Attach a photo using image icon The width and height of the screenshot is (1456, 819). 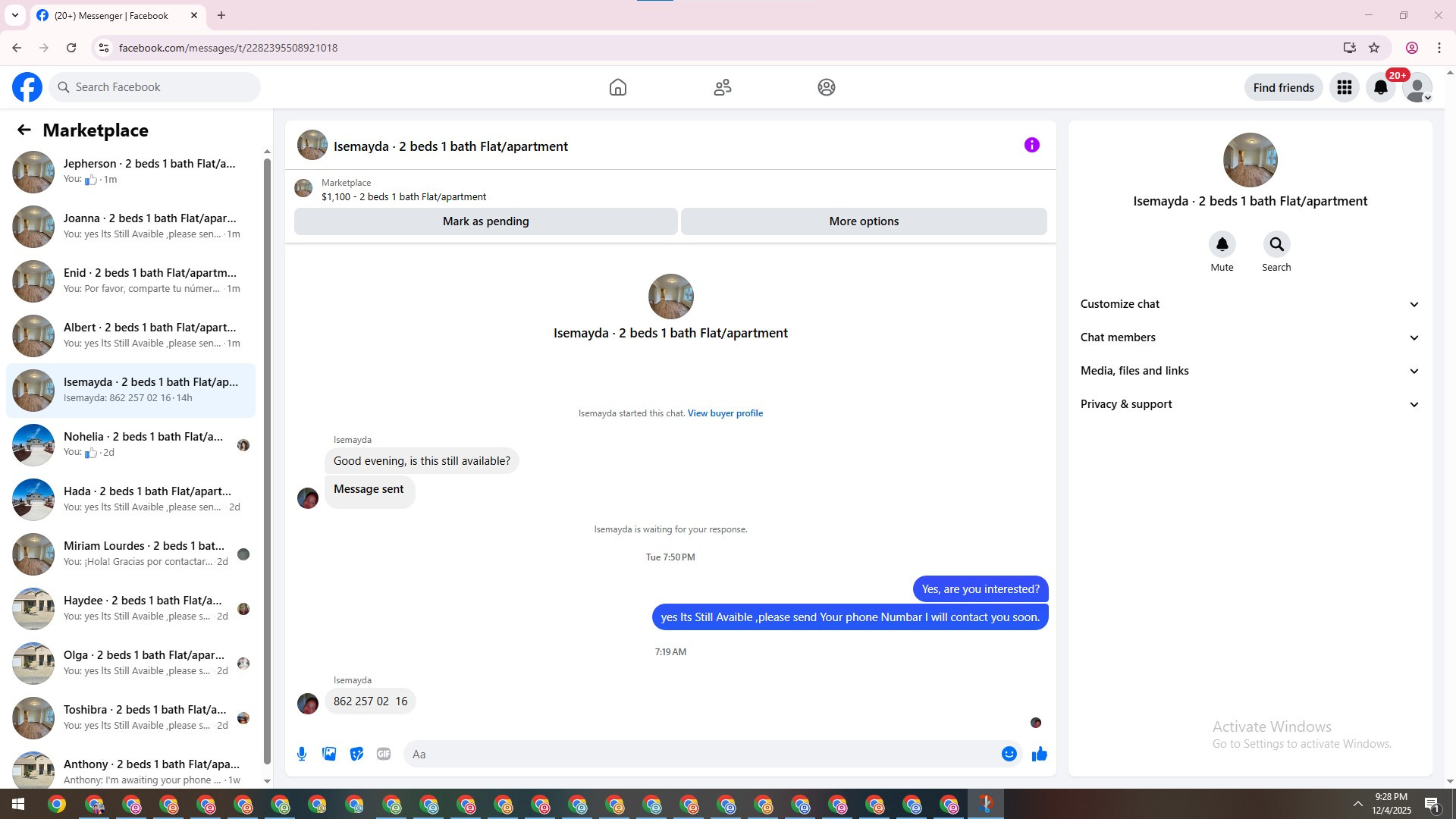(x=329, y=754)
